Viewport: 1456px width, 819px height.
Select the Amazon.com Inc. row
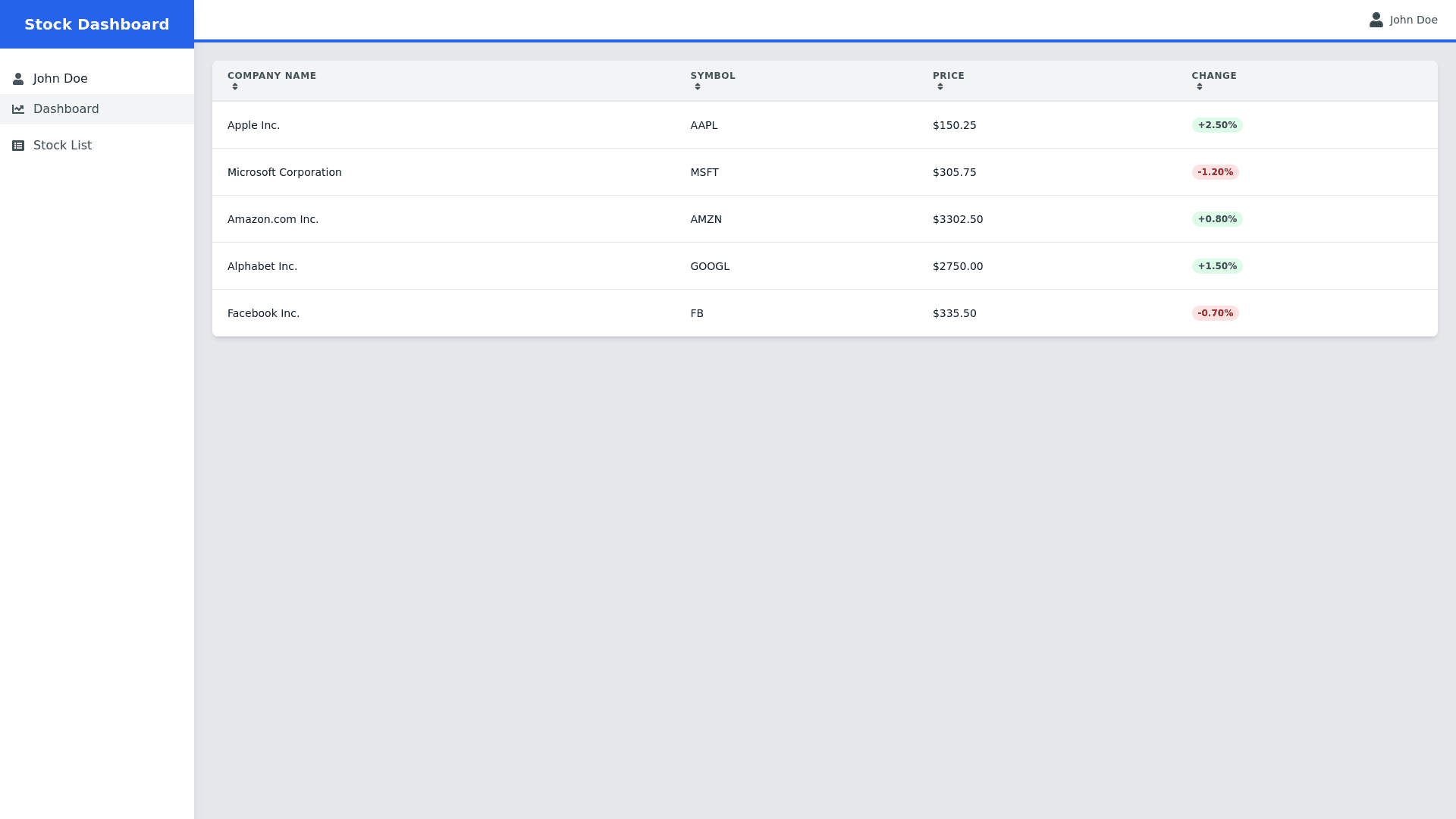point(273,219)
